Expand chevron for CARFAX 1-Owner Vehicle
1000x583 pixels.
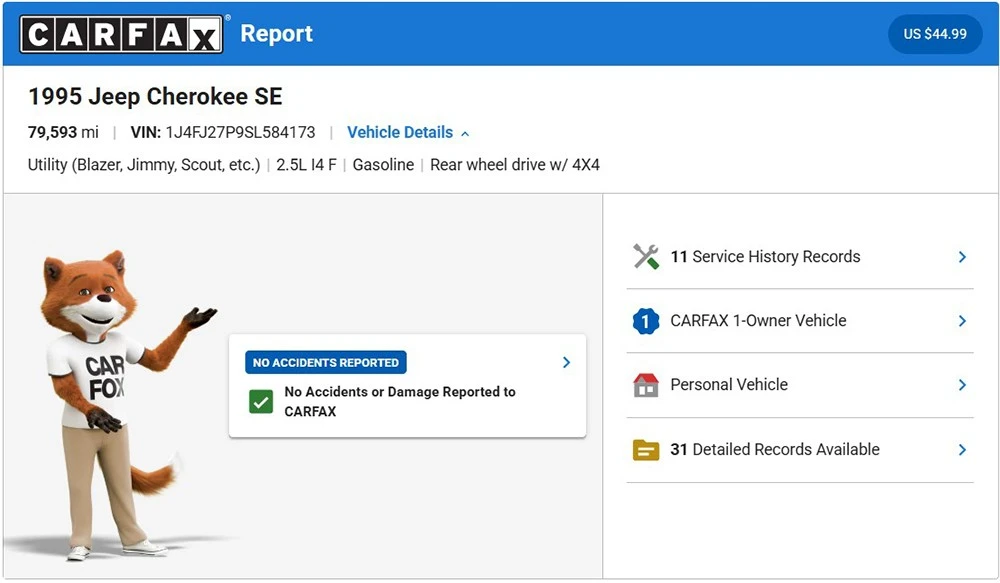click(x=962, y=321)
